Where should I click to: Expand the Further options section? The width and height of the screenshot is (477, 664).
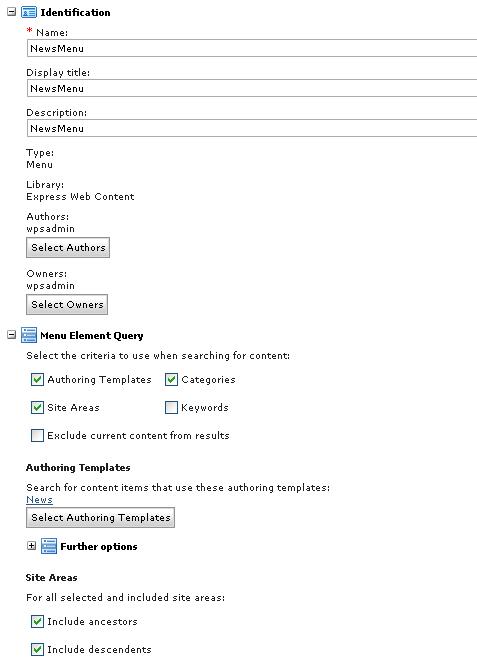click(31, 545)
